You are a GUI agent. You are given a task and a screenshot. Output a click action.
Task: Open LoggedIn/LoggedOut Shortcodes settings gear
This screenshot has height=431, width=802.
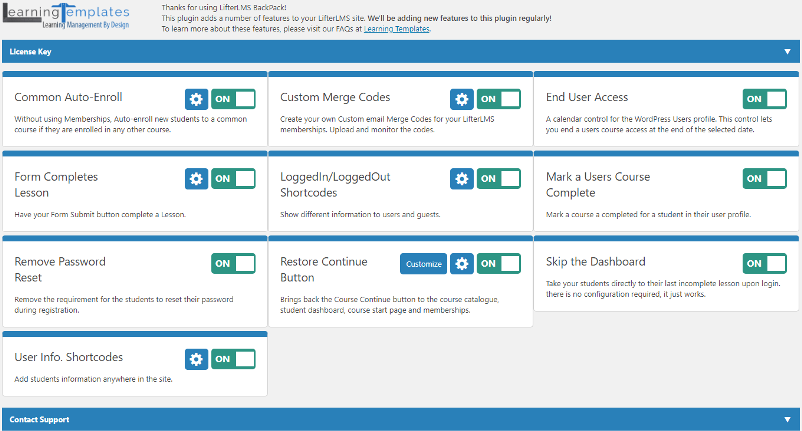[x=462, y=179]
